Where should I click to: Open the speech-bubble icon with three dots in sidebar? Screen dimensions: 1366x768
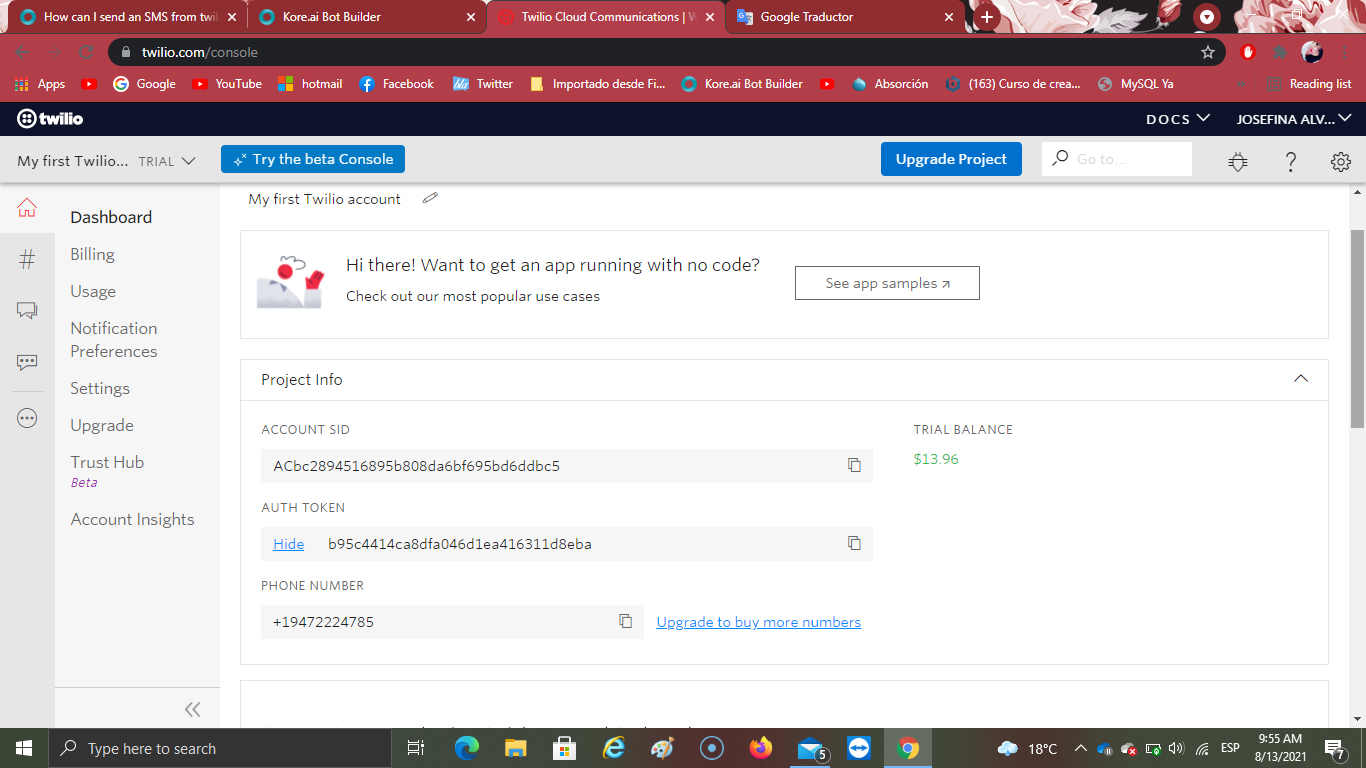27,362
